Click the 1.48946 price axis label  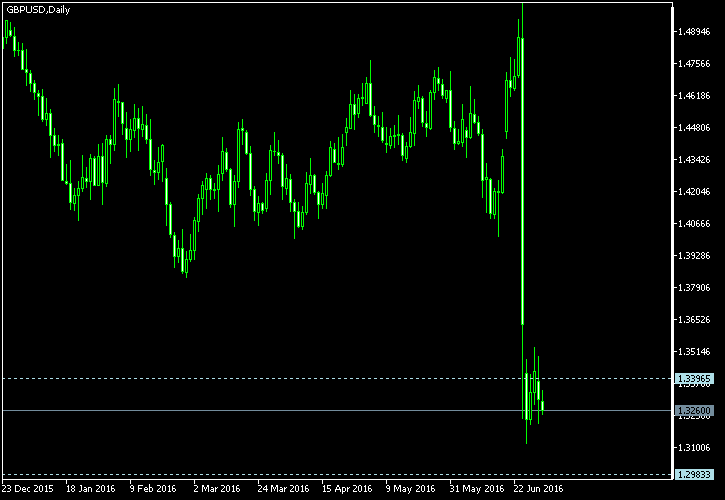(694, 32)
